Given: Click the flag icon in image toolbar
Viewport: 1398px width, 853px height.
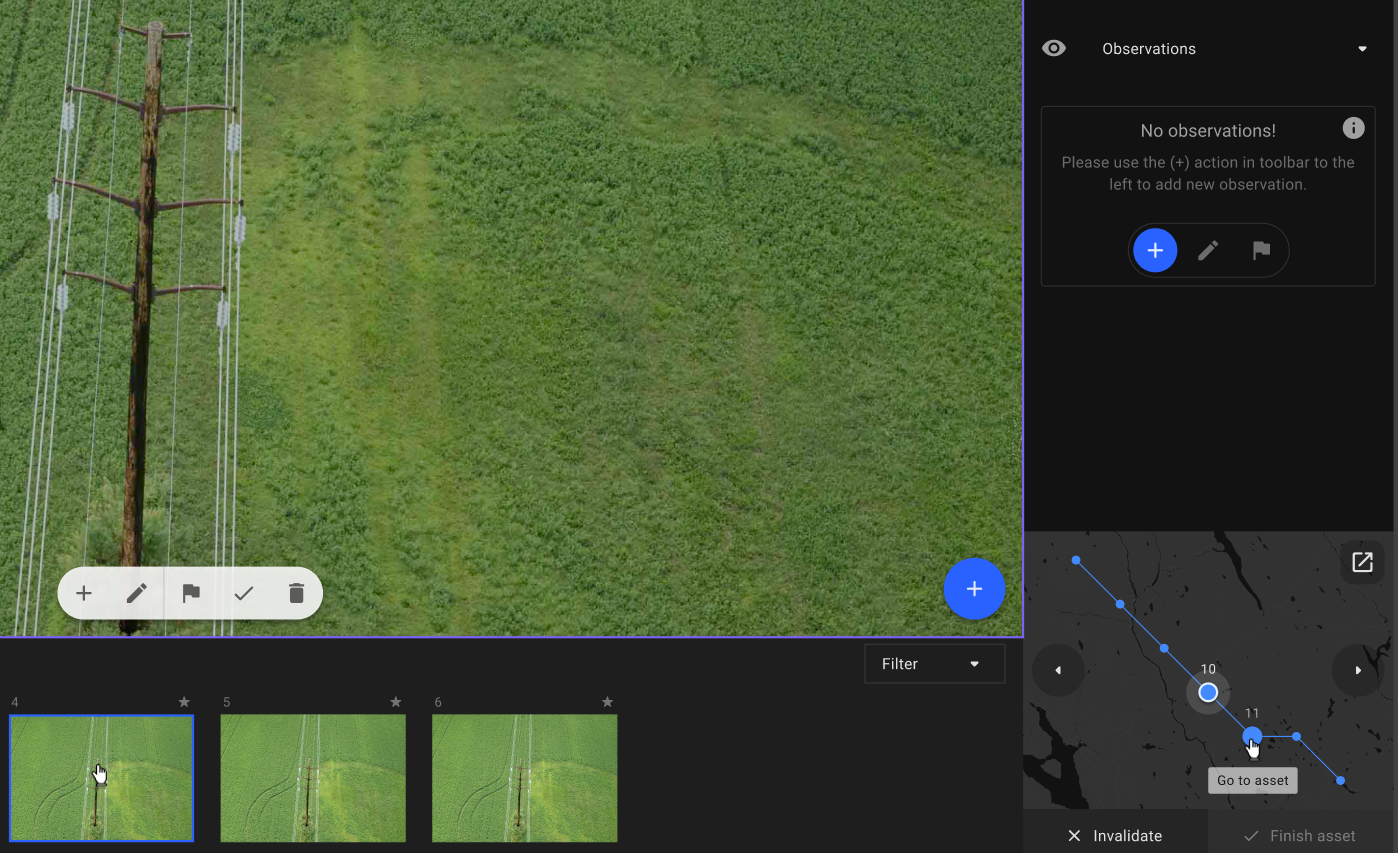Looking at the screenshot, I should pos(191,593).
